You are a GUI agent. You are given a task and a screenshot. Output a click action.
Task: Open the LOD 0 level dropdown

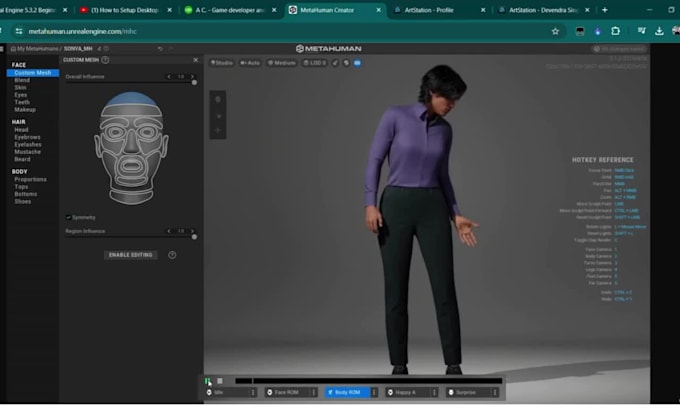coord(315,63)
